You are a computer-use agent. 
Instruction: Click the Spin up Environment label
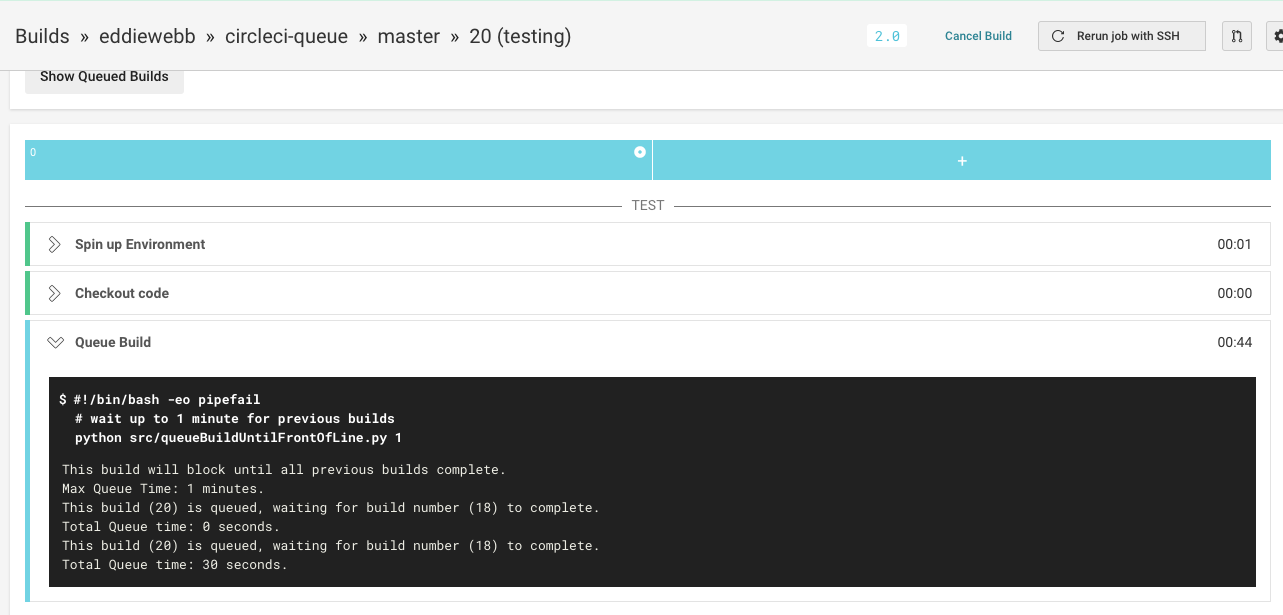click(x=140, y=244)
